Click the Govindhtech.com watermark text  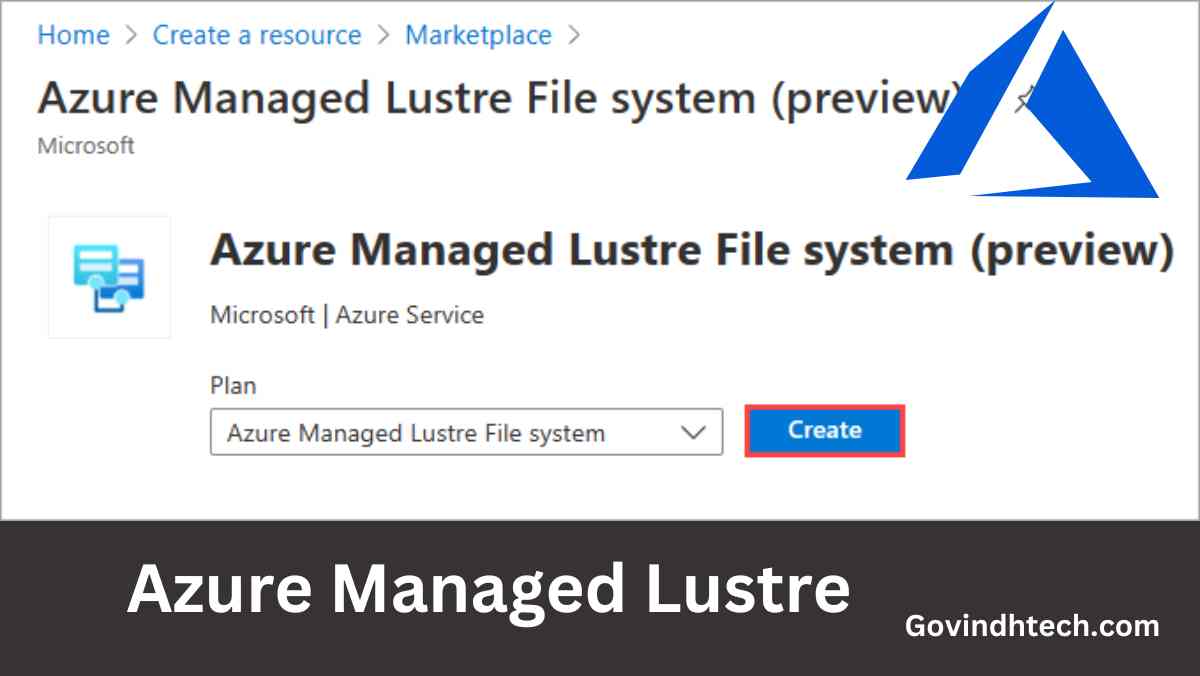1032,626
